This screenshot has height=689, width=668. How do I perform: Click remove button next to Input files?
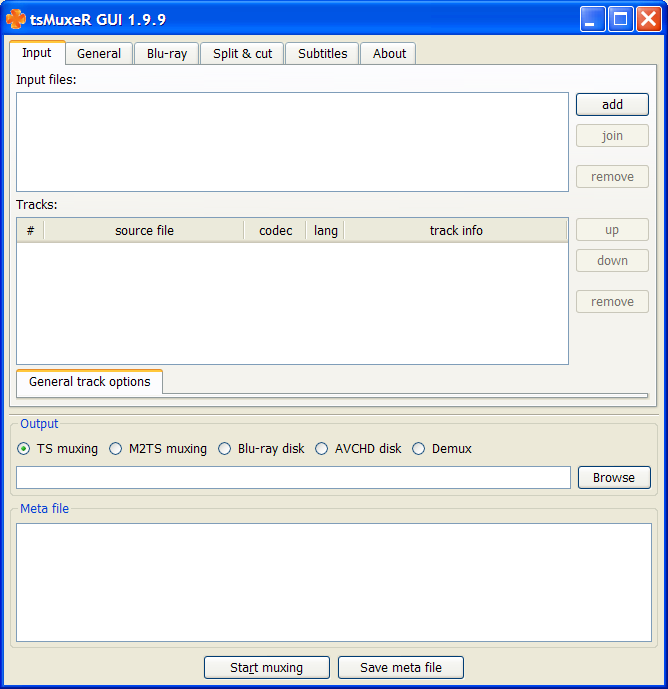pyautogui.click(x=612, y=177)
